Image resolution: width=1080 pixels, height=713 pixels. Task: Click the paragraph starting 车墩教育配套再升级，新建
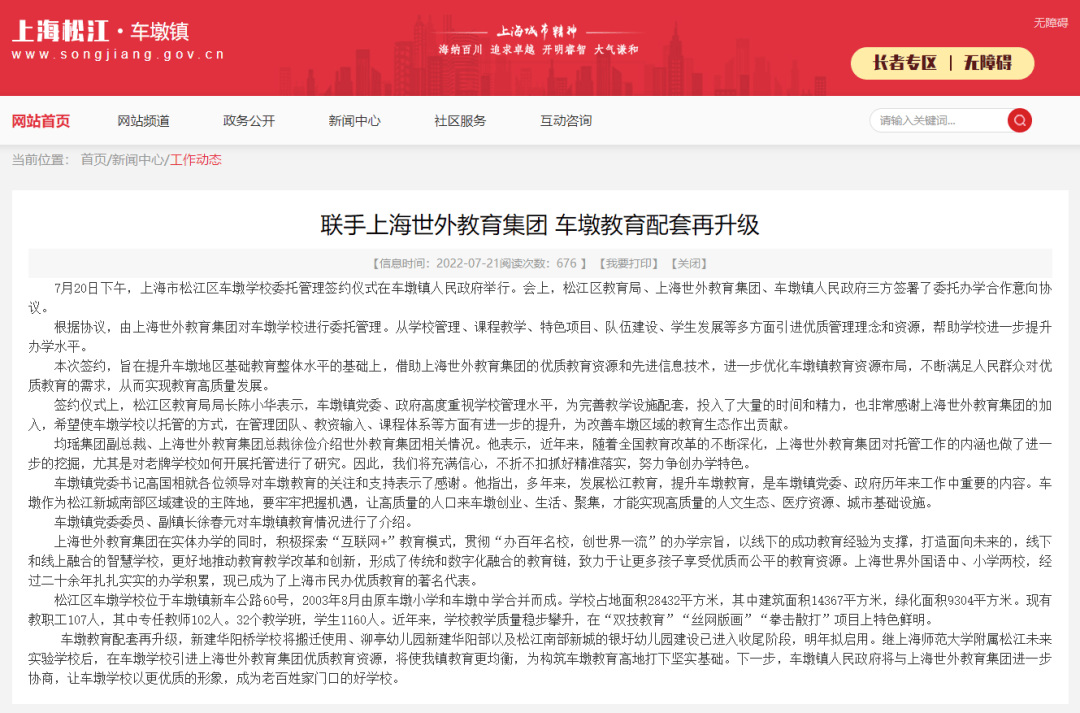540,659
